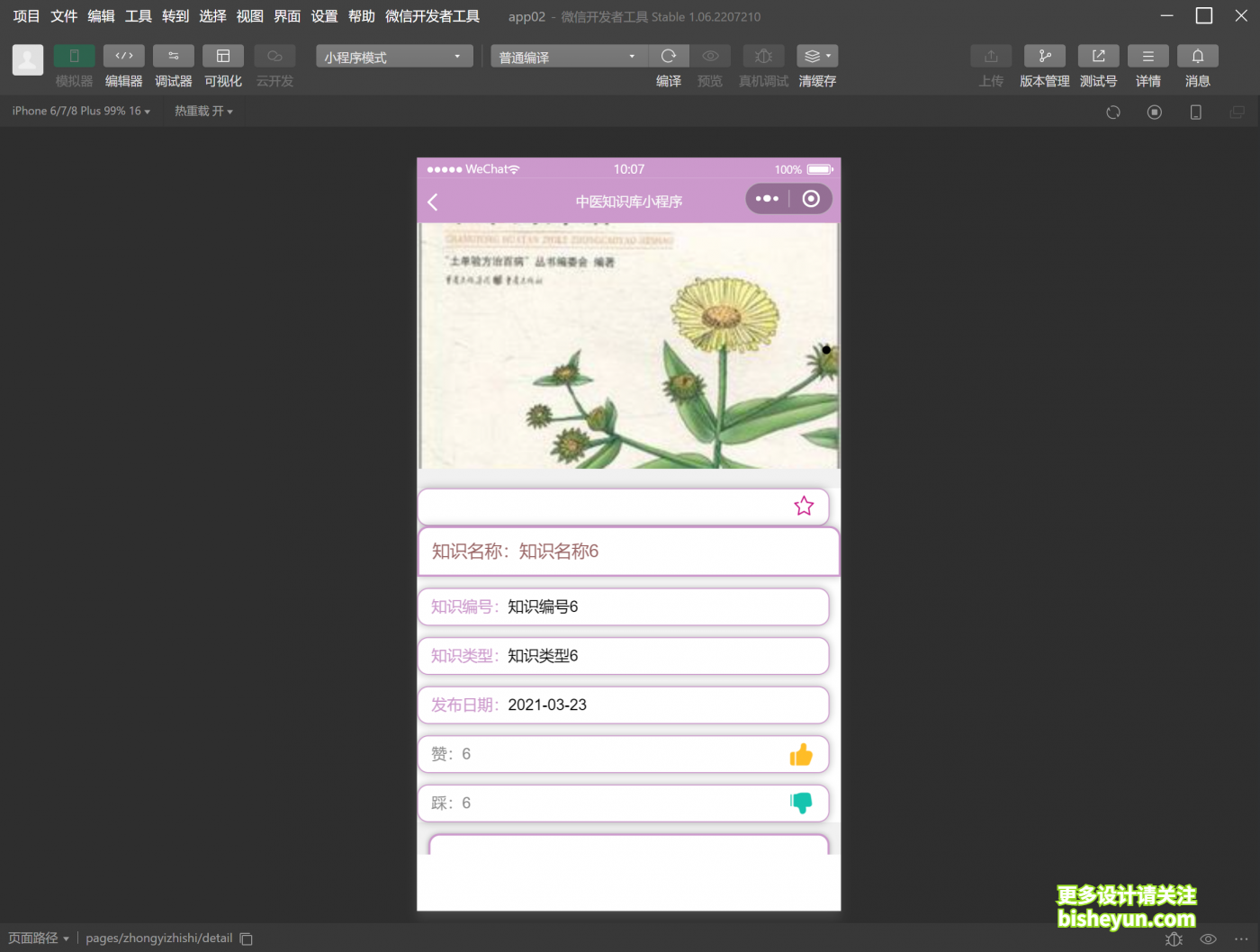Open the 文件 menu
This screenshot has height=952, width=1260.
(x=64, y=16)
